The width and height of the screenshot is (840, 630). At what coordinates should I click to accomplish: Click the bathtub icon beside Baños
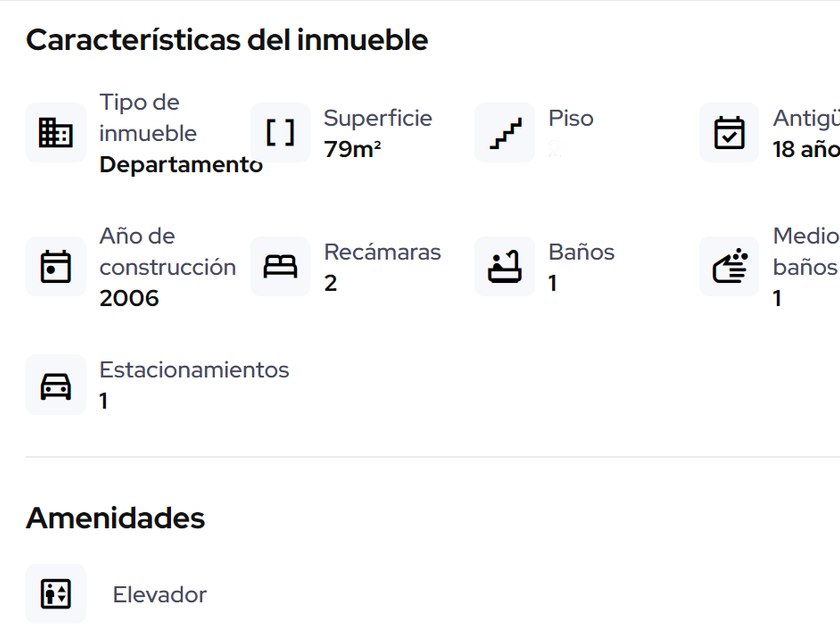pos(505,267)
